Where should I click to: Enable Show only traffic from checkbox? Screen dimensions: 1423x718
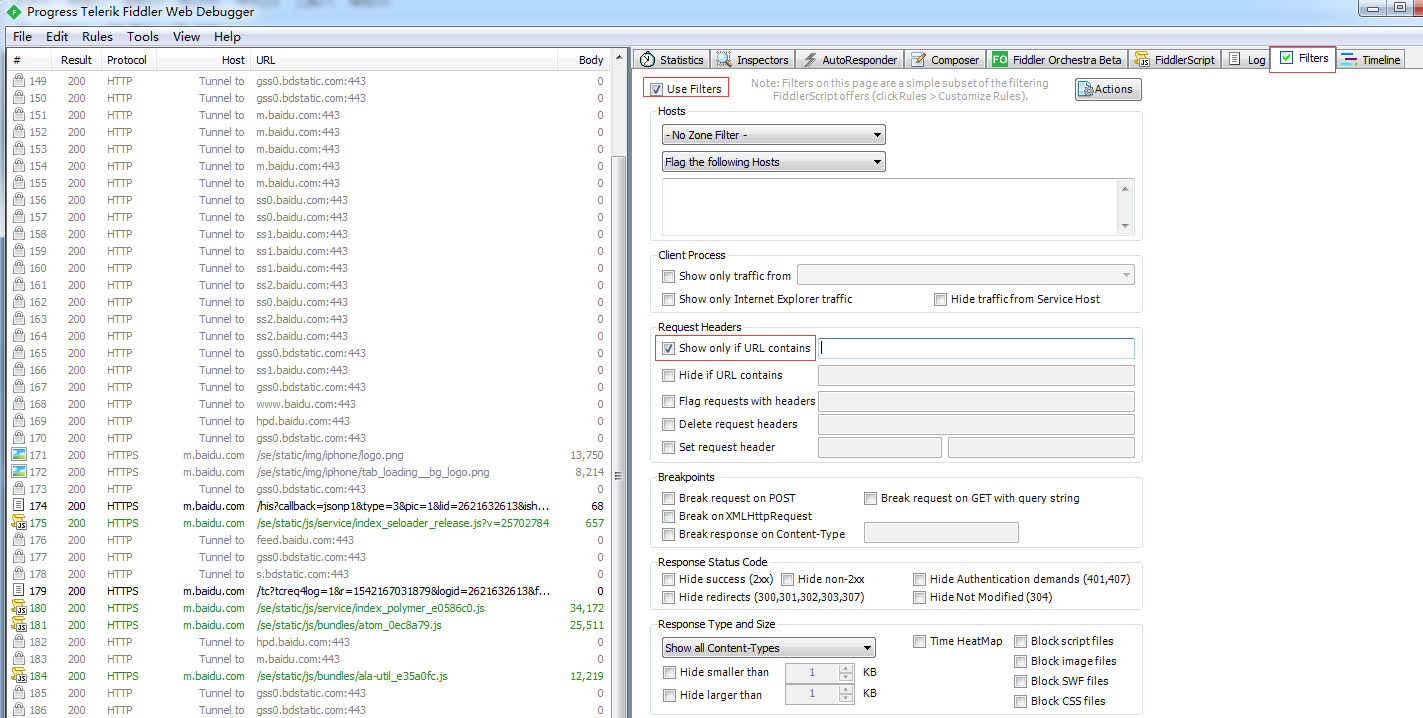click(669, 276)
